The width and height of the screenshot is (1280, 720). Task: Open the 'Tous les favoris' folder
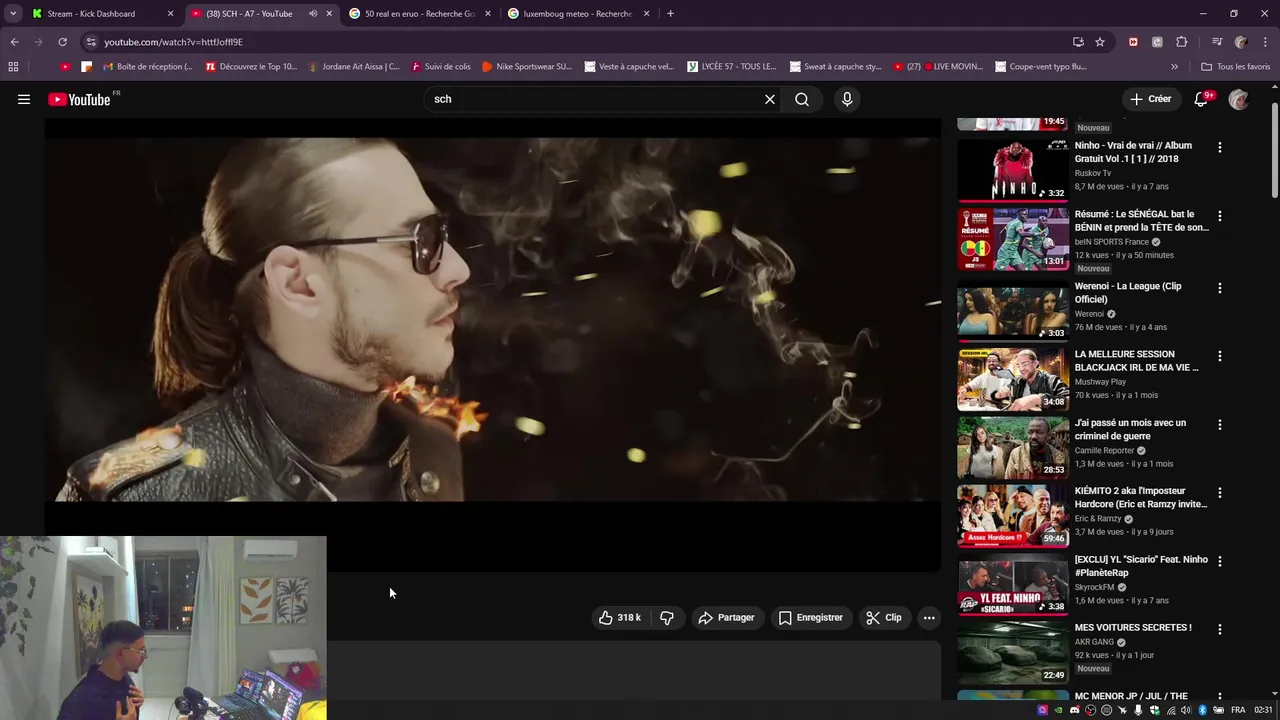(1236, 67)
